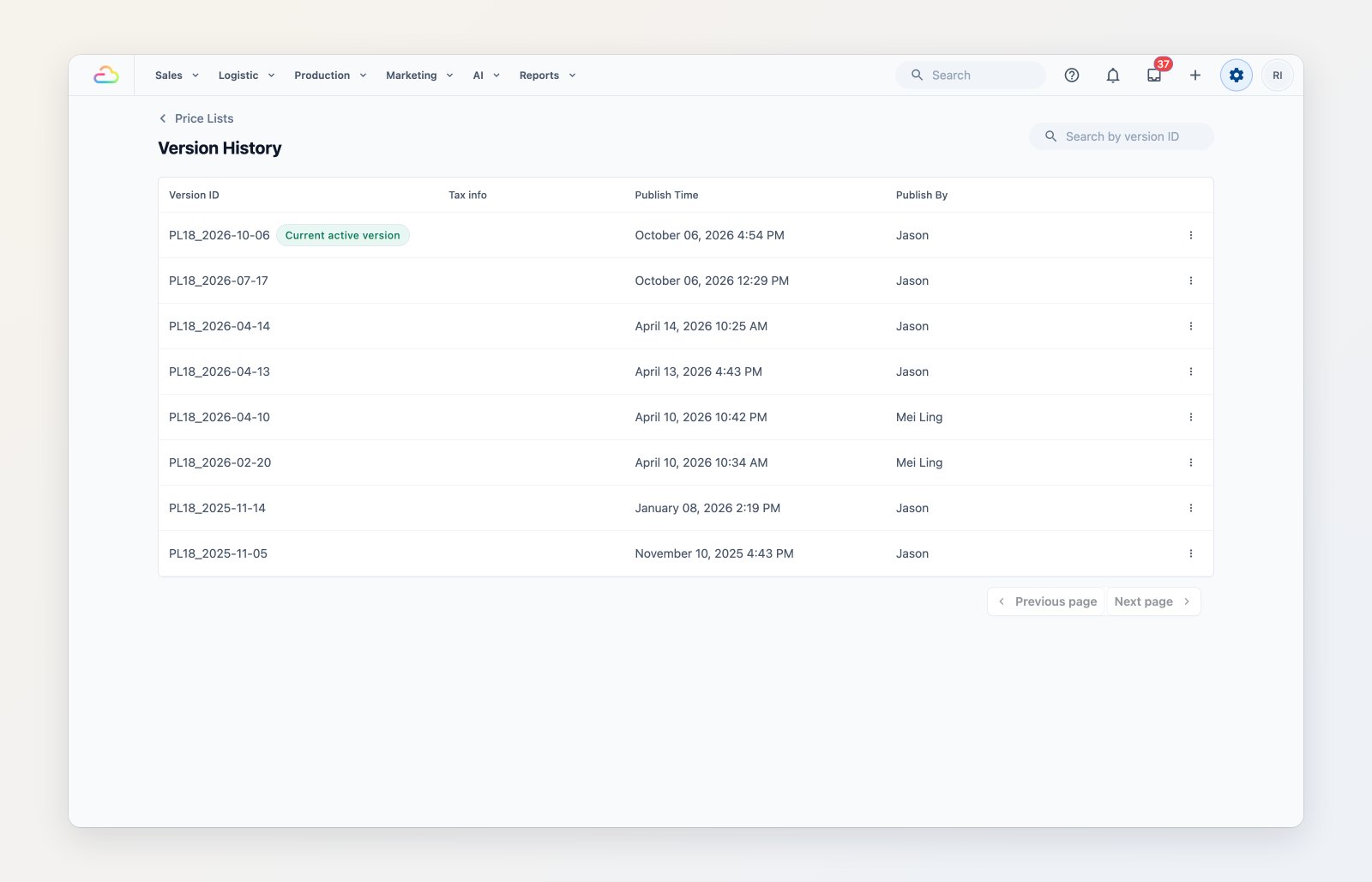
Task: Open row menu for PL18_2026-02-20
Action: 1191,462
